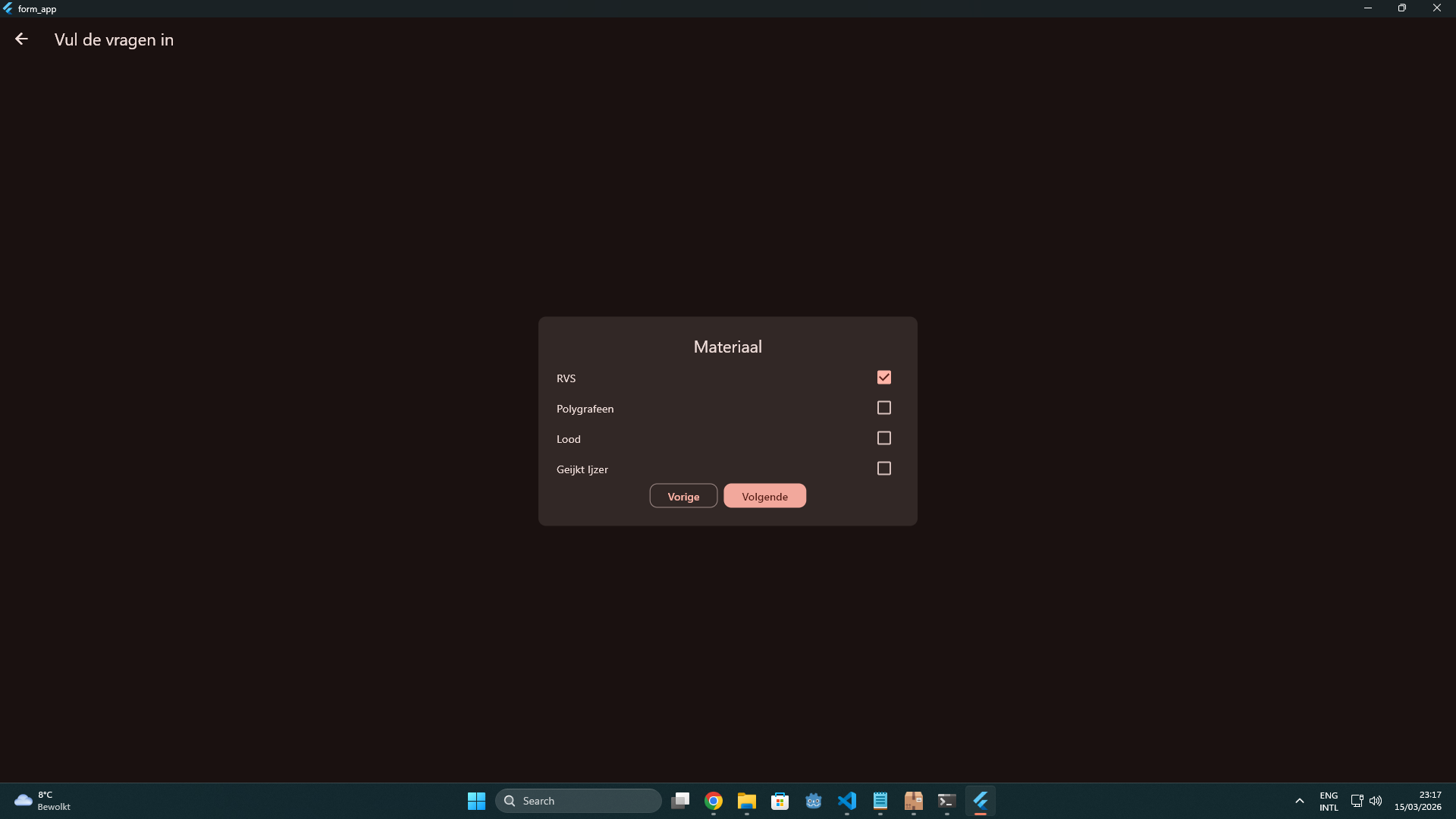Open Task View in the taskbar
This screenshot has width=1456, height=819.
(680, 801)
